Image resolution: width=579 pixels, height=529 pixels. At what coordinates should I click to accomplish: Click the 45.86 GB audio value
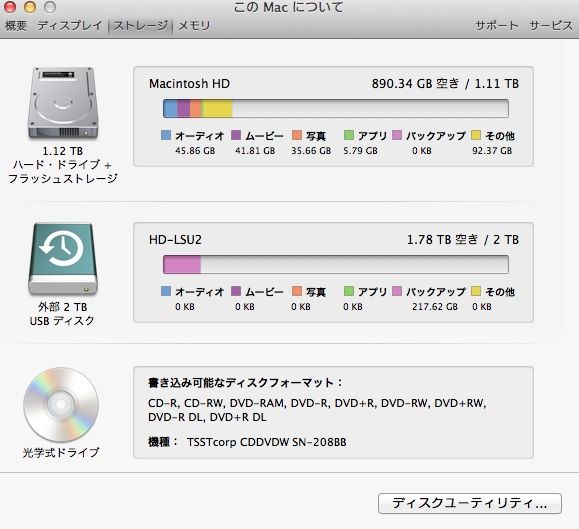(195, 151)
